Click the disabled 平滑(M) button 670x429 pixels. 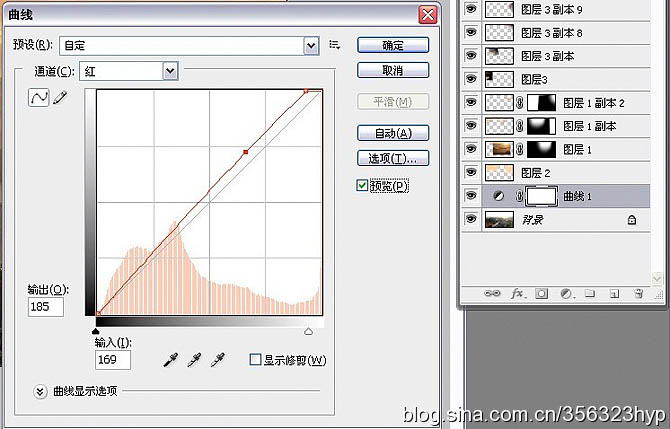[x=393, y=102]
